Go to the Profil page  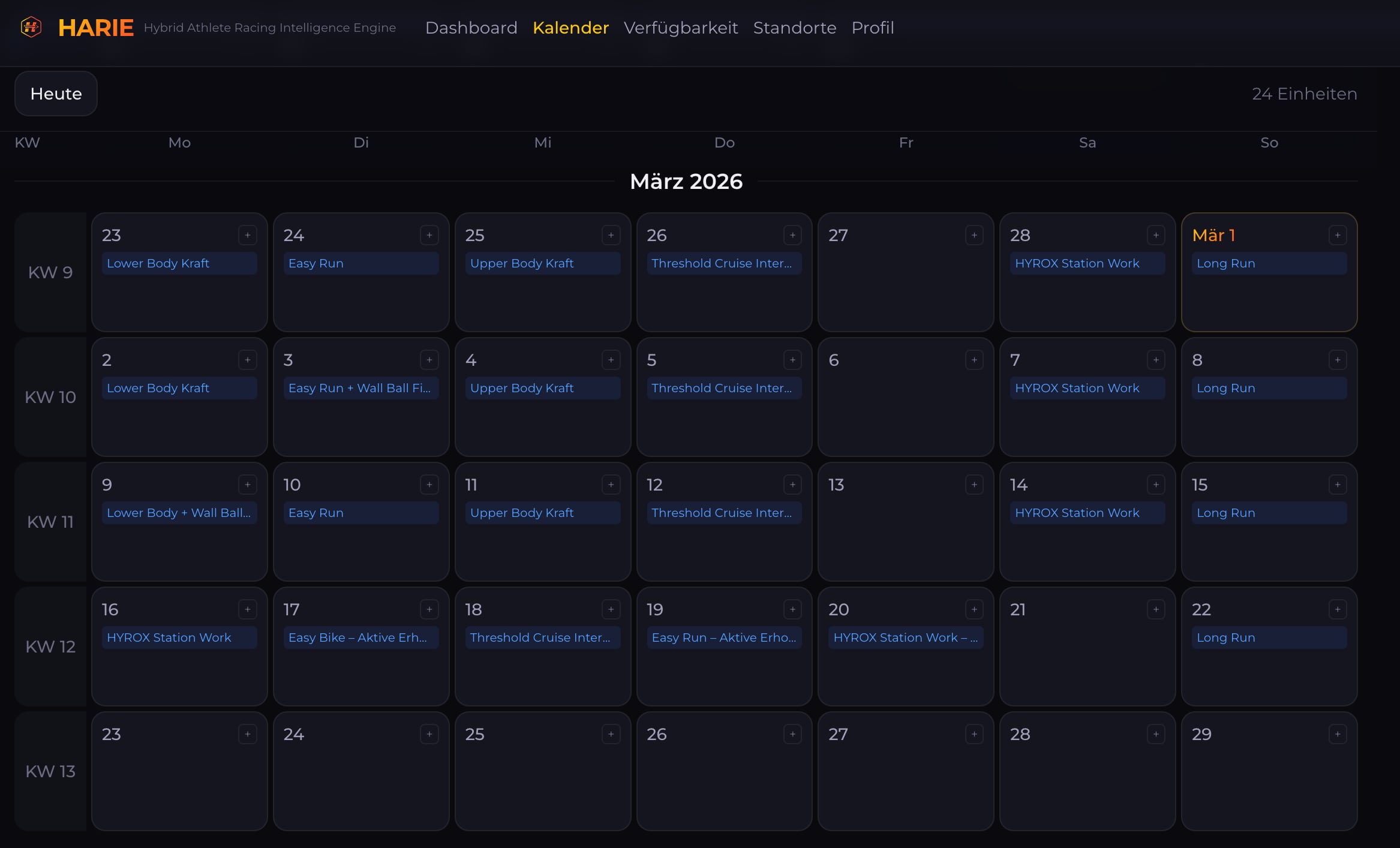pyautogui.click(x=872, y=28)
